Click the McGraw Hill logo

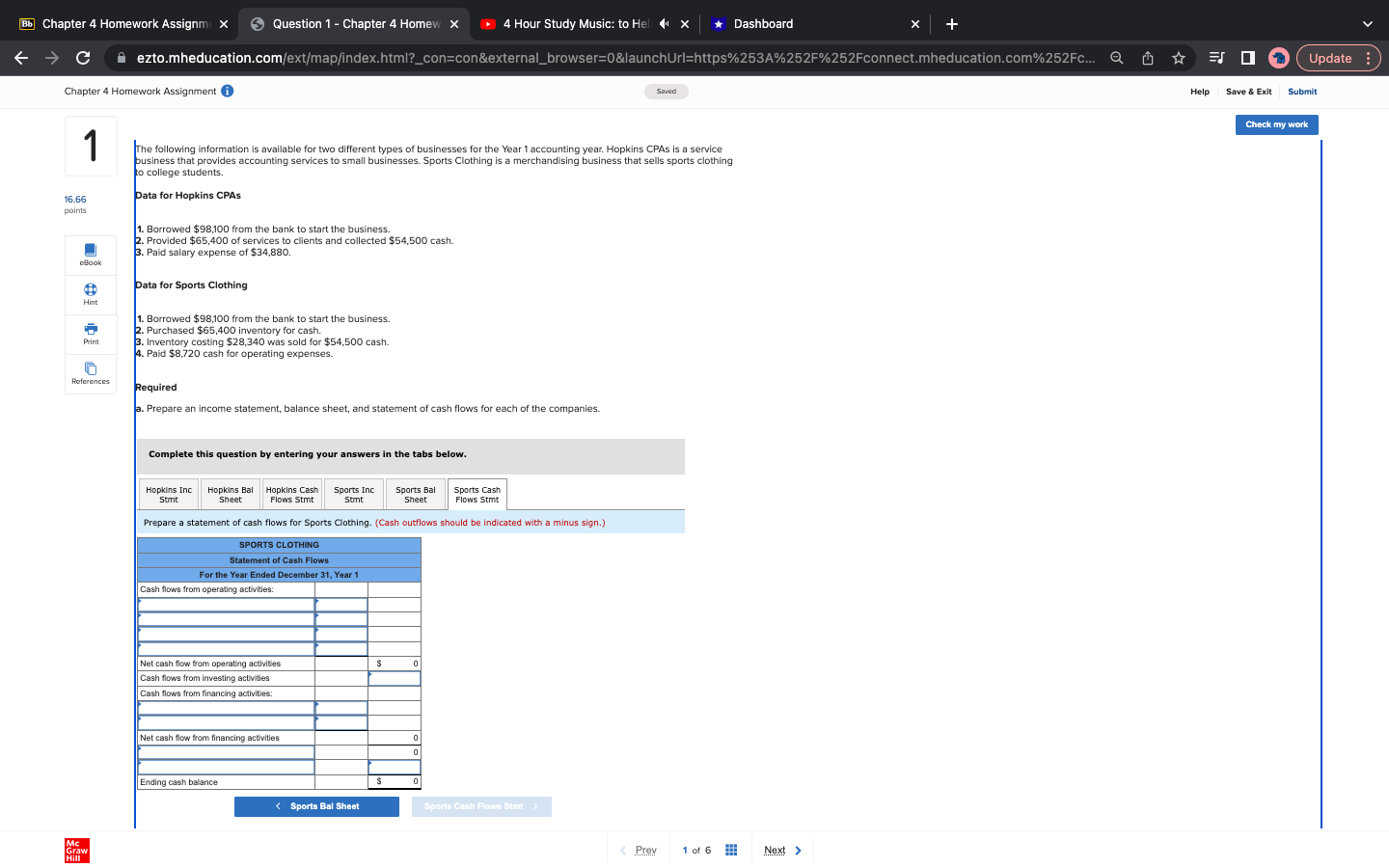pyautogui.click(x=77, y=850)
